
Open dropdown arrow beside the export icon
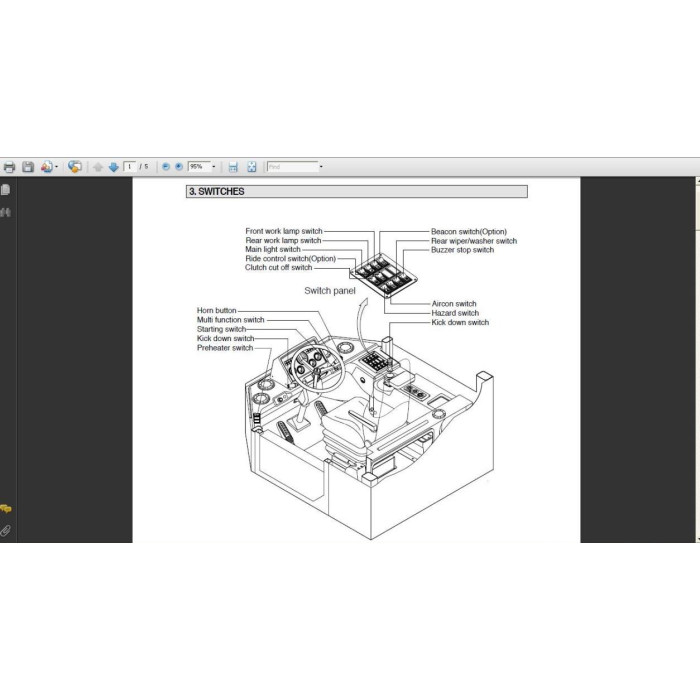56,167
